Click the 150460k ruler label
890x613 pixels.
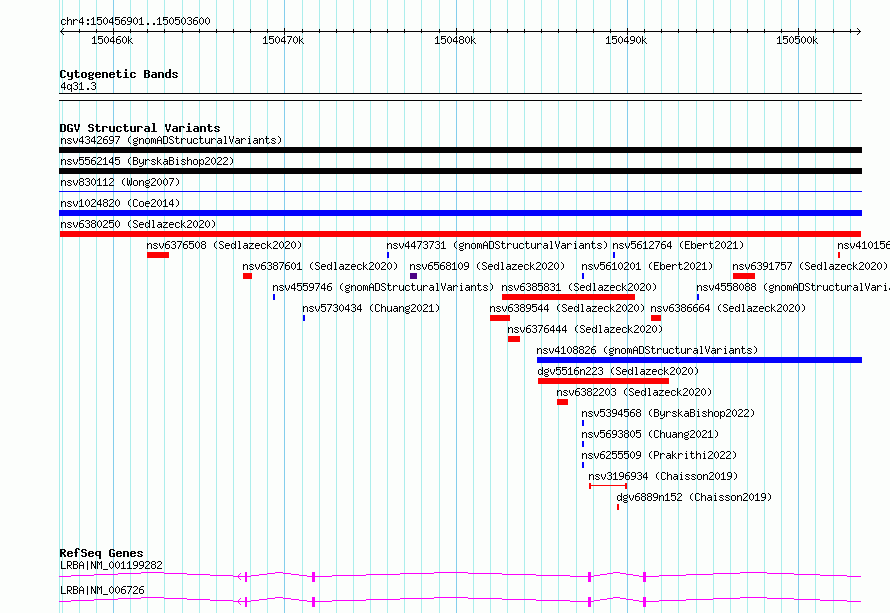(x=112, y=40)
